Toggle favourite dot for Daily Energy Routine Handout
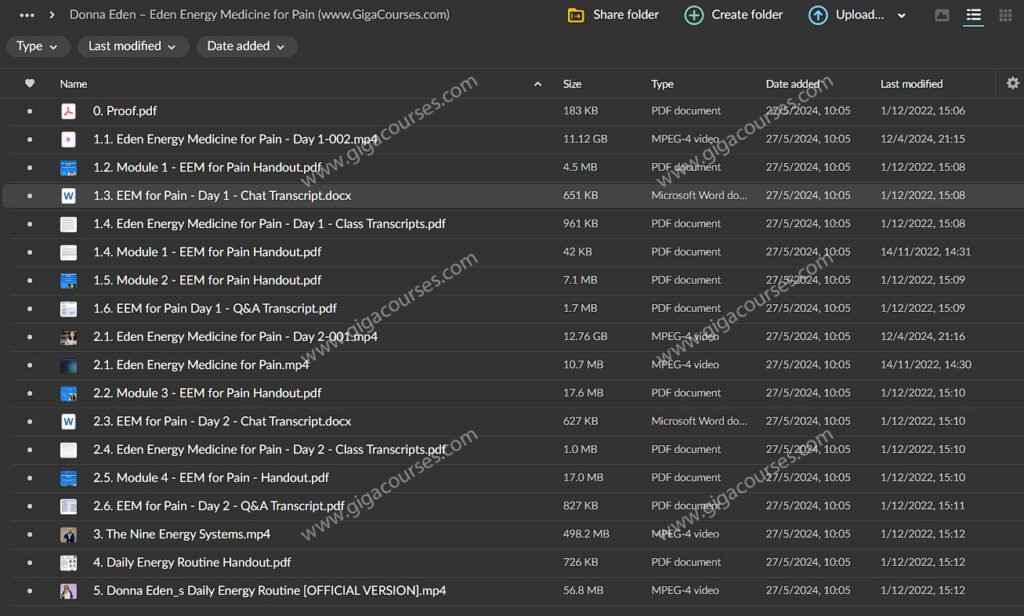This screenshot has height=616, width=1024. tap(29, 563)
